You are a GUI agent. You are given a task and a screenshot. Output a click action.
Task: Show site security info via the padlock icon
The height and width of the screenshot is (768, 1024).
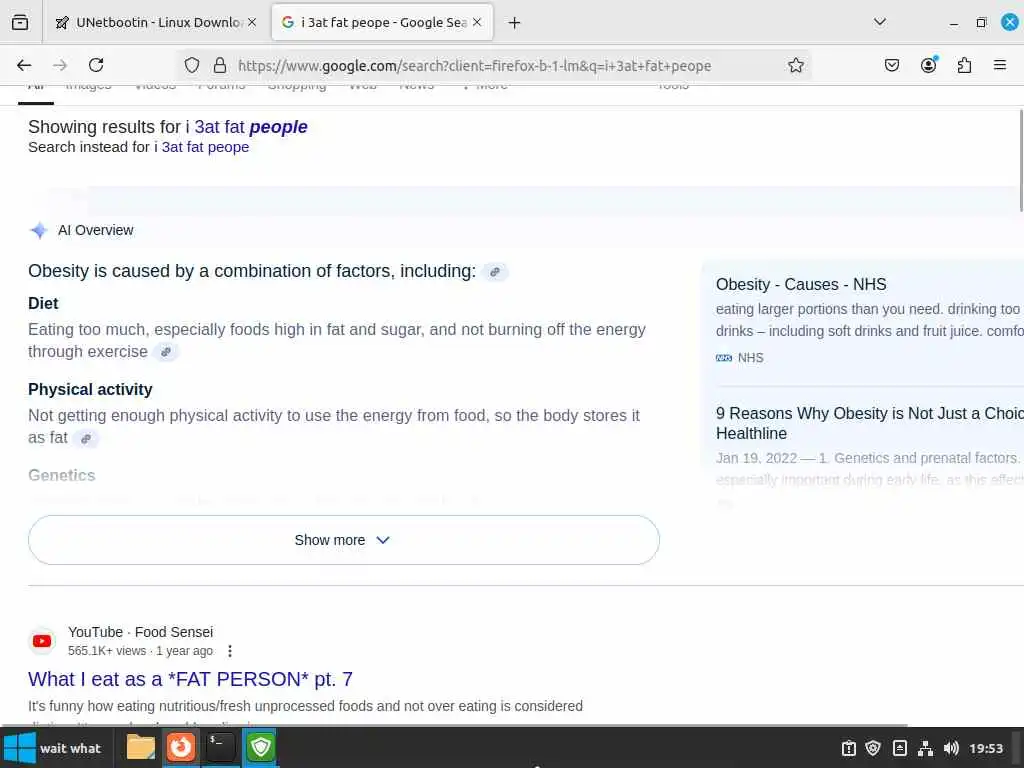pos(220,65)
